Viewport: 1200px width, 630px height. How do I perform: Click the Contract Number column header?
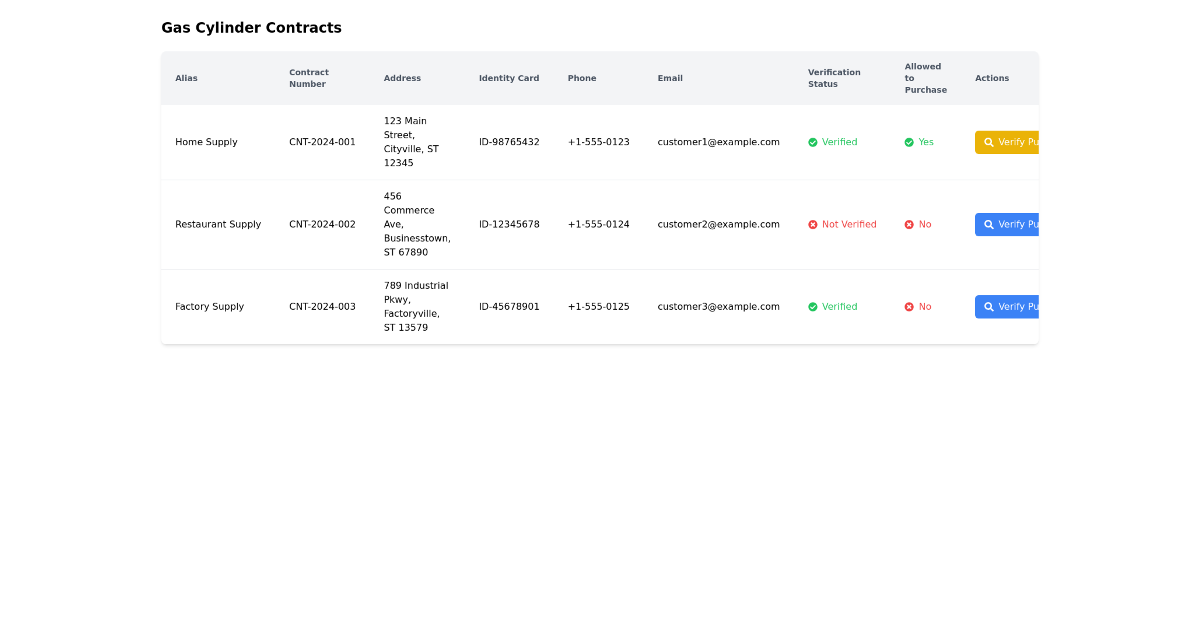[x=309, y=78]
